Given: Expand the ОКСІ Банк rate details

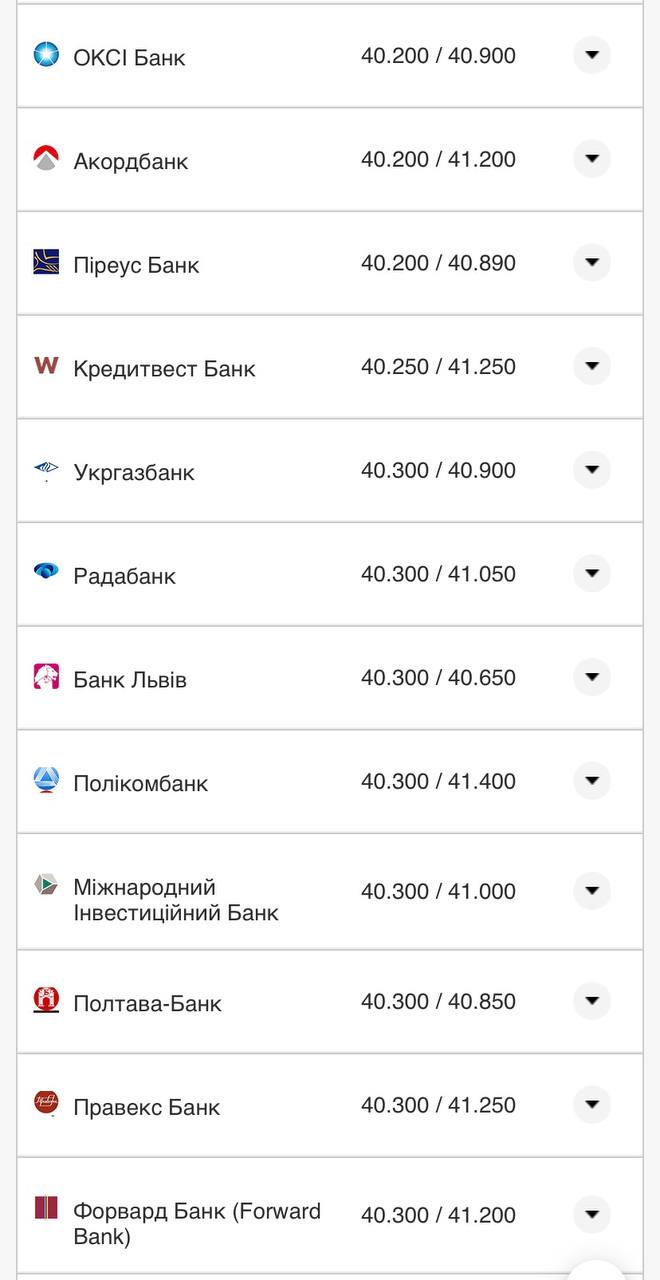Looking at the screenshot, I should click(592, 57).
